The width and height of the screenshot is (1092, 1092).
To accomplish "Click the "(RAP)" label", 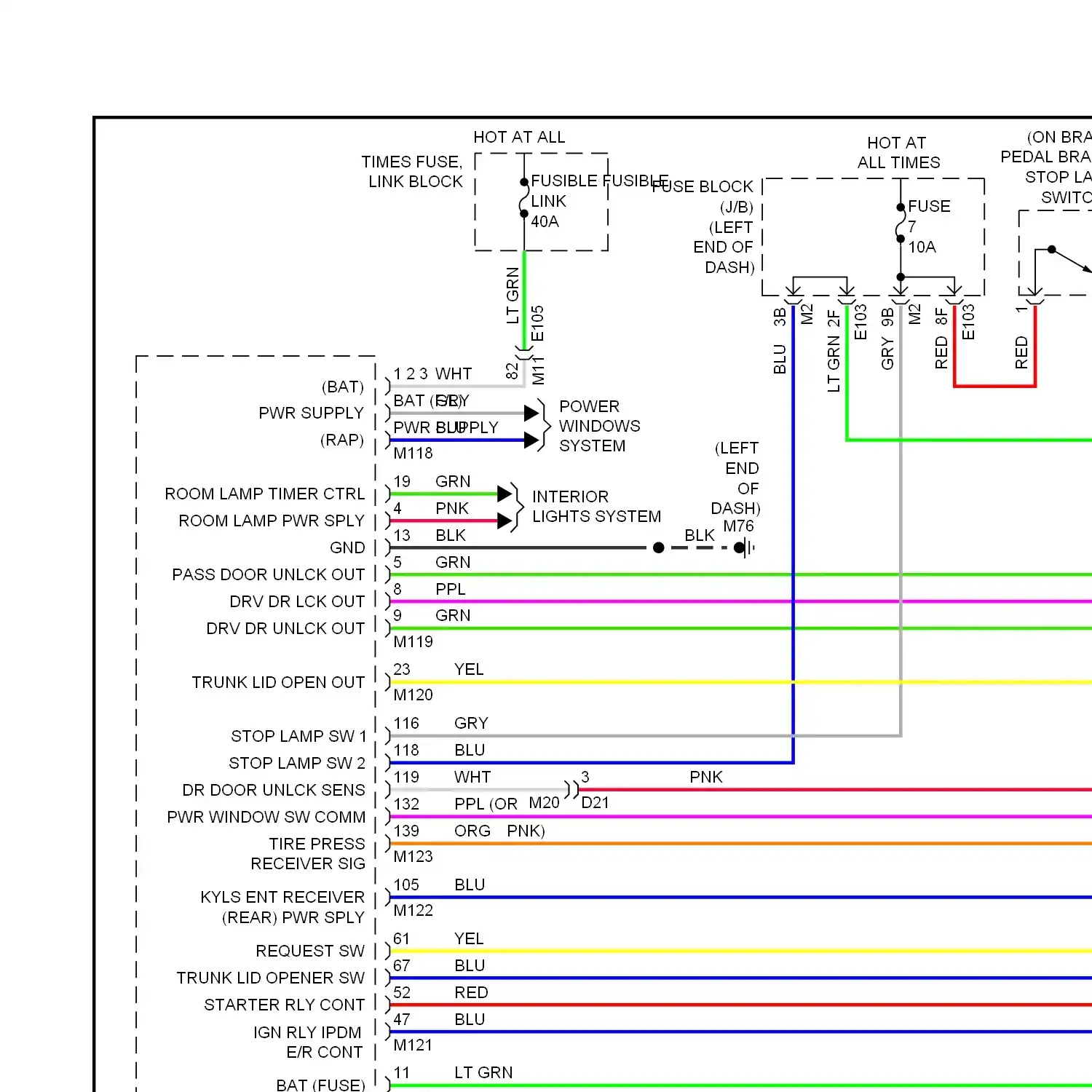I will pos(342,440).
